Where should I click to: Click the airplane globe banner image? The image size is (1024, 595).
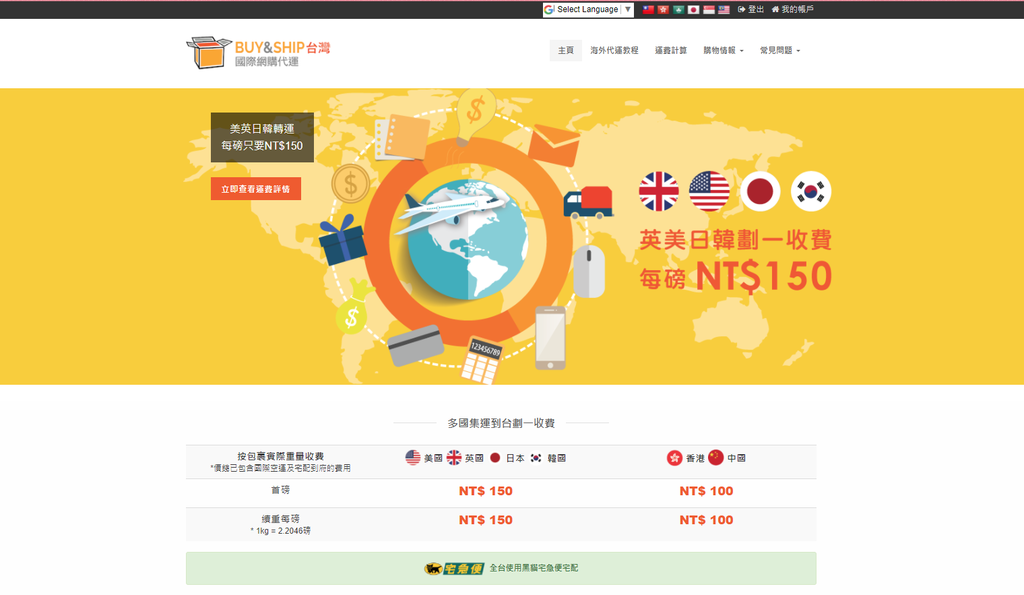(x=466, y=237)
